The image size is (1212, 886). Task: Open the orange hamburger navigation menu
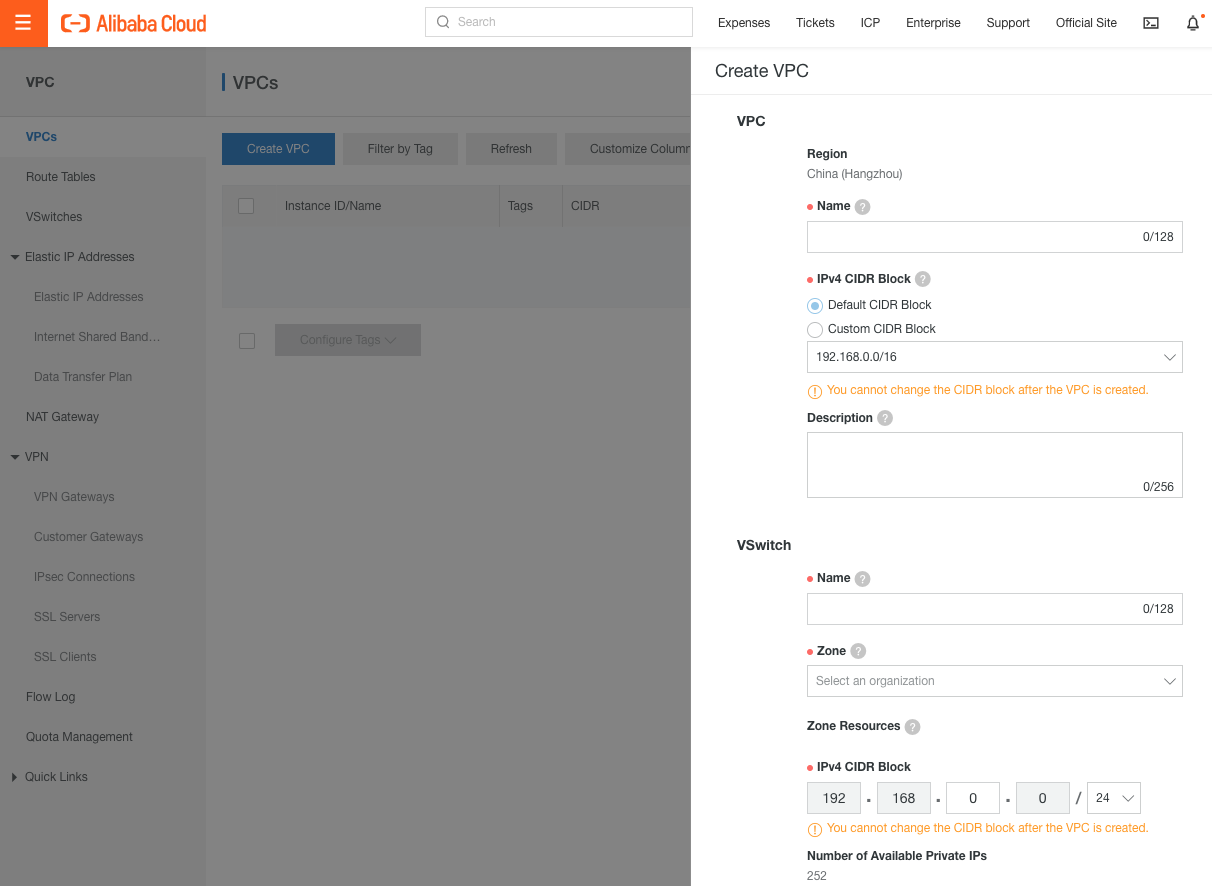tap(23, 23)
